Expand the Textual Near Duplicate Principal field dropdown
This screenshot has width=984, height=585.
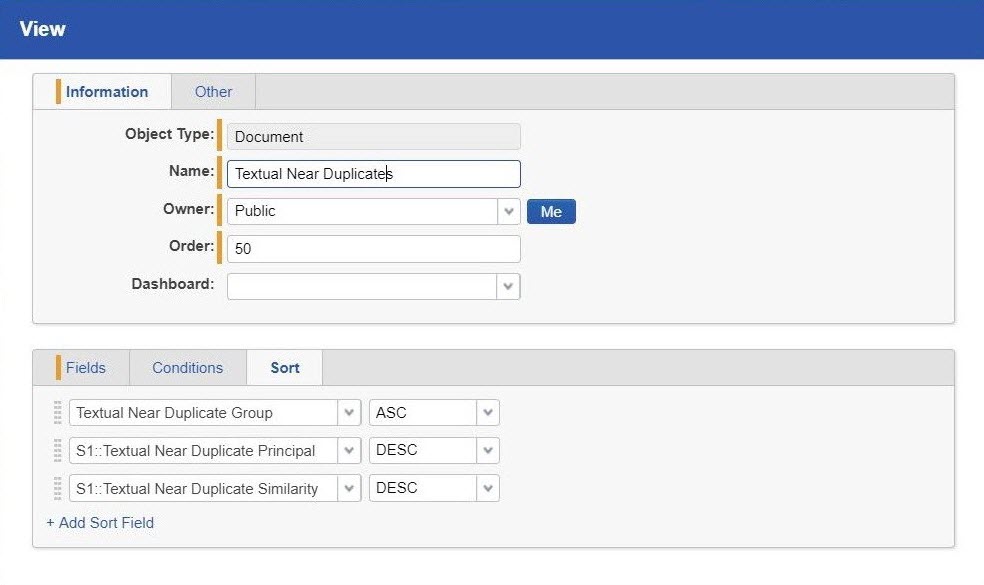(x=349, y=450)
